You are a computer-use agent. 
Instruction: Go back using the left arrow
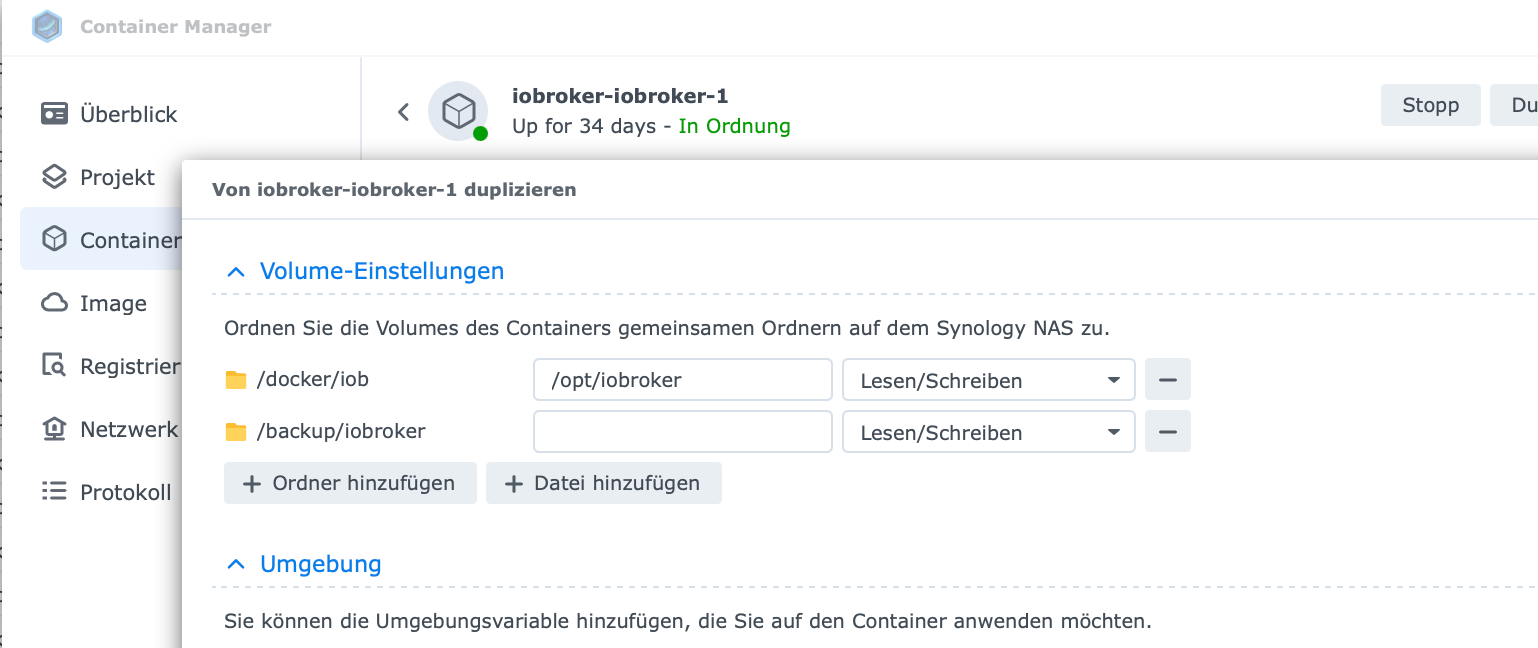404,112
